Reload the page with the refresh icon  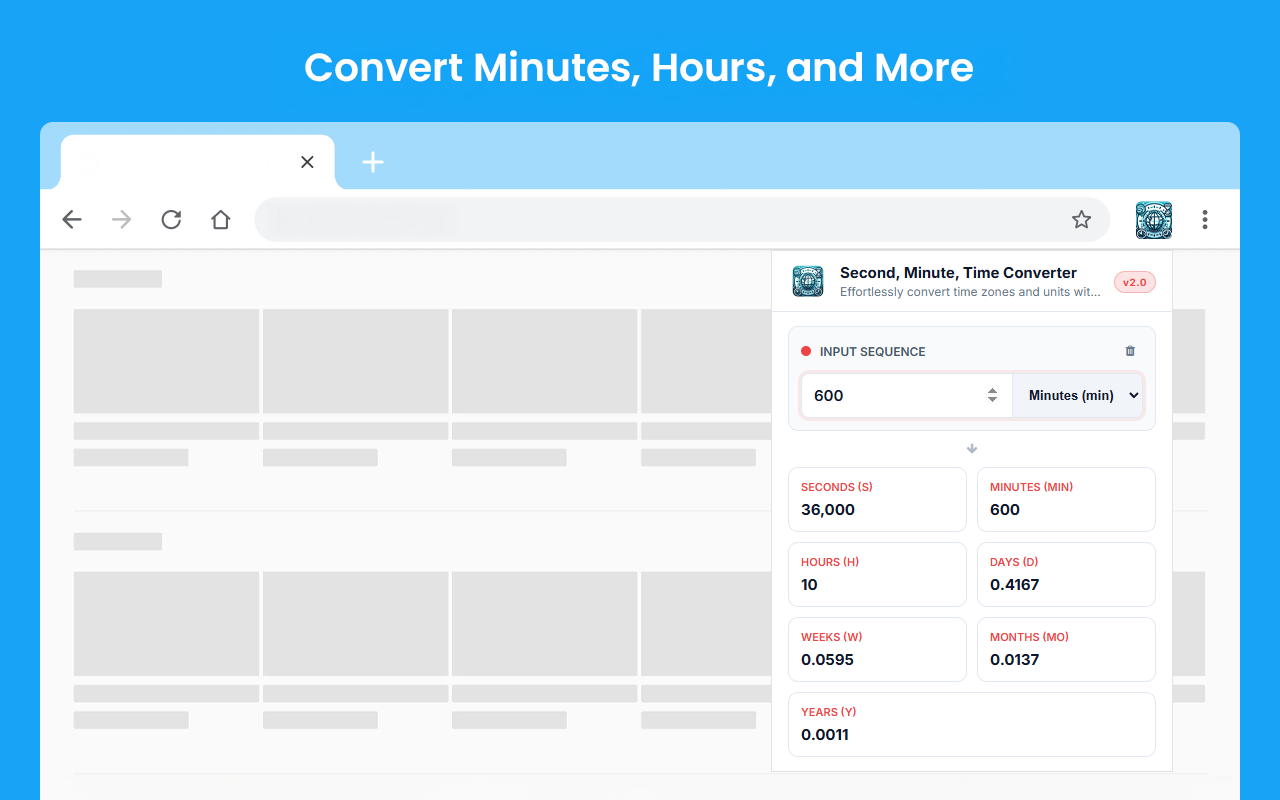[x=171, y=220]
